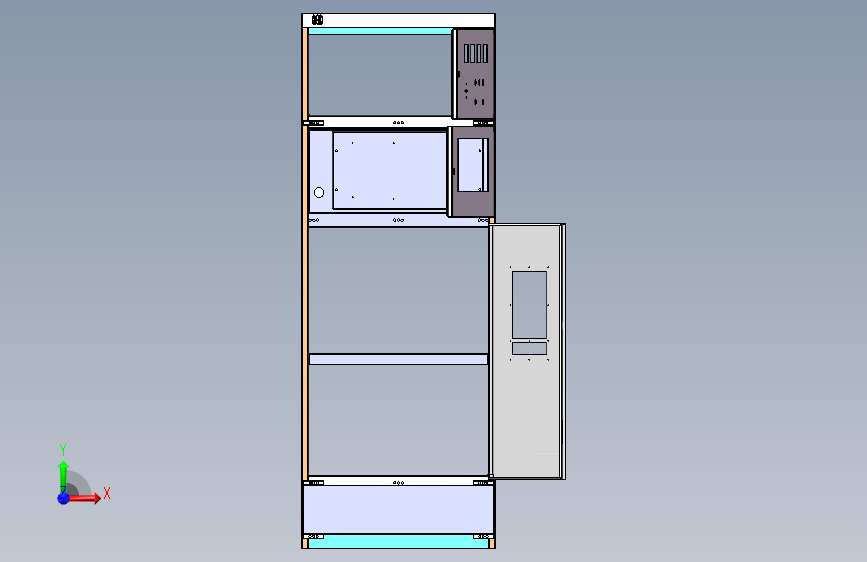Screen dimensions: 867x562
Task: Select the white top header beam
Action: [398, 20]
